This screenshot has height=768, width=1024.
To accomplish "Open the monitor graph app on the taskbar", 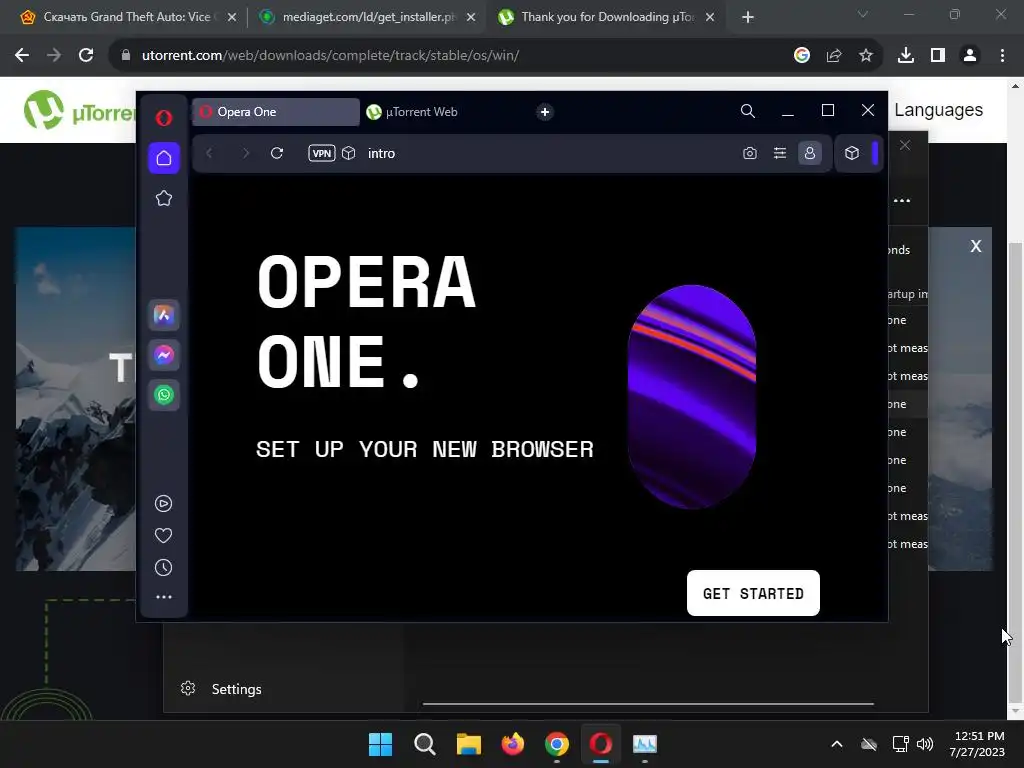I will pyautogui.click(x=645, y=744).
